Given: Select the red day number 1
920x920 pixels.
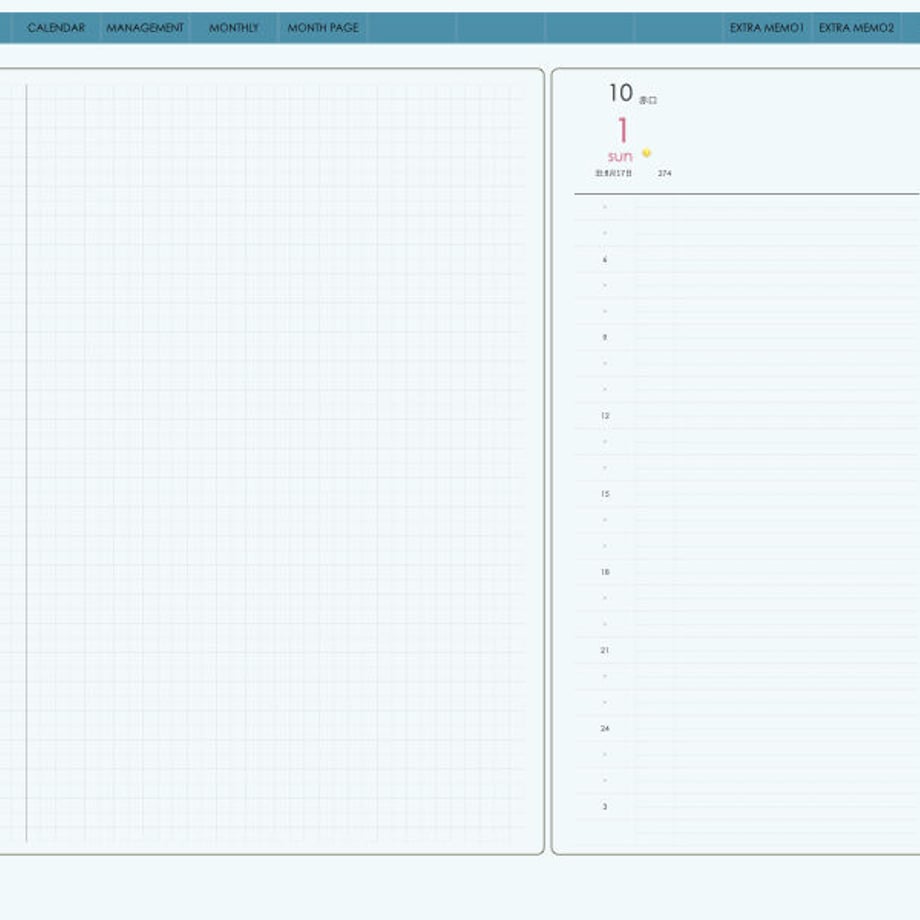Looking at the screenshot, I should click(x=623, y=130).
